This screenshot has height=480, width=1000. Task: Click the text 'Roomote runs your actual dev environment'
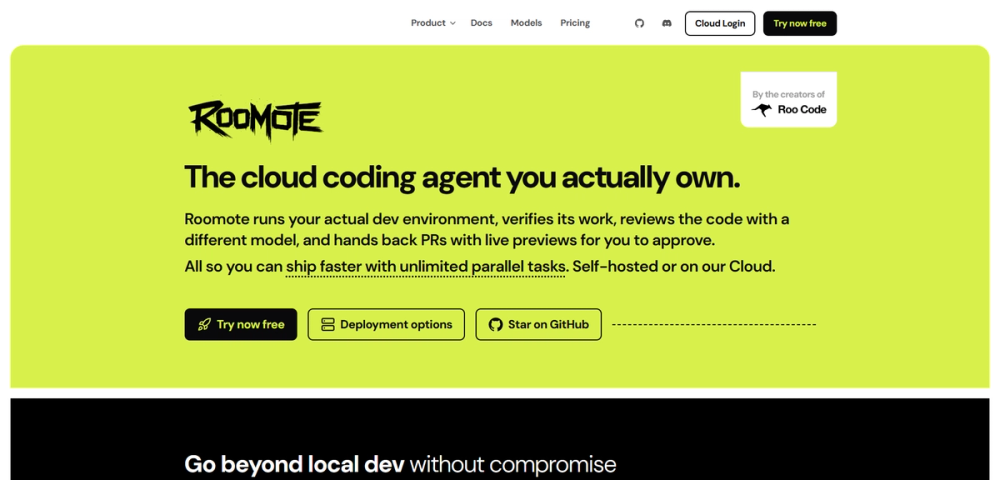[x=341, y=219]
